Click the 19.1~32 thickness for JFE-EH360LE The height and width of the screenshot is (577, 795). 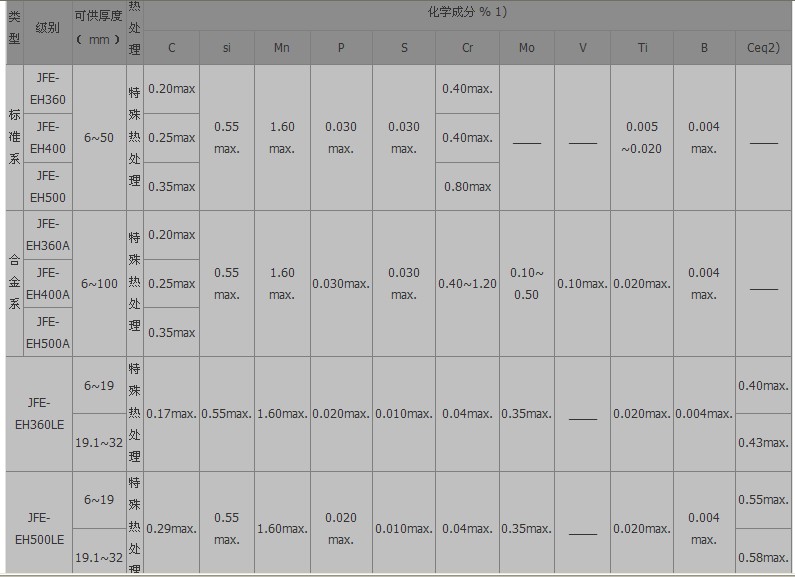(99, 442)
